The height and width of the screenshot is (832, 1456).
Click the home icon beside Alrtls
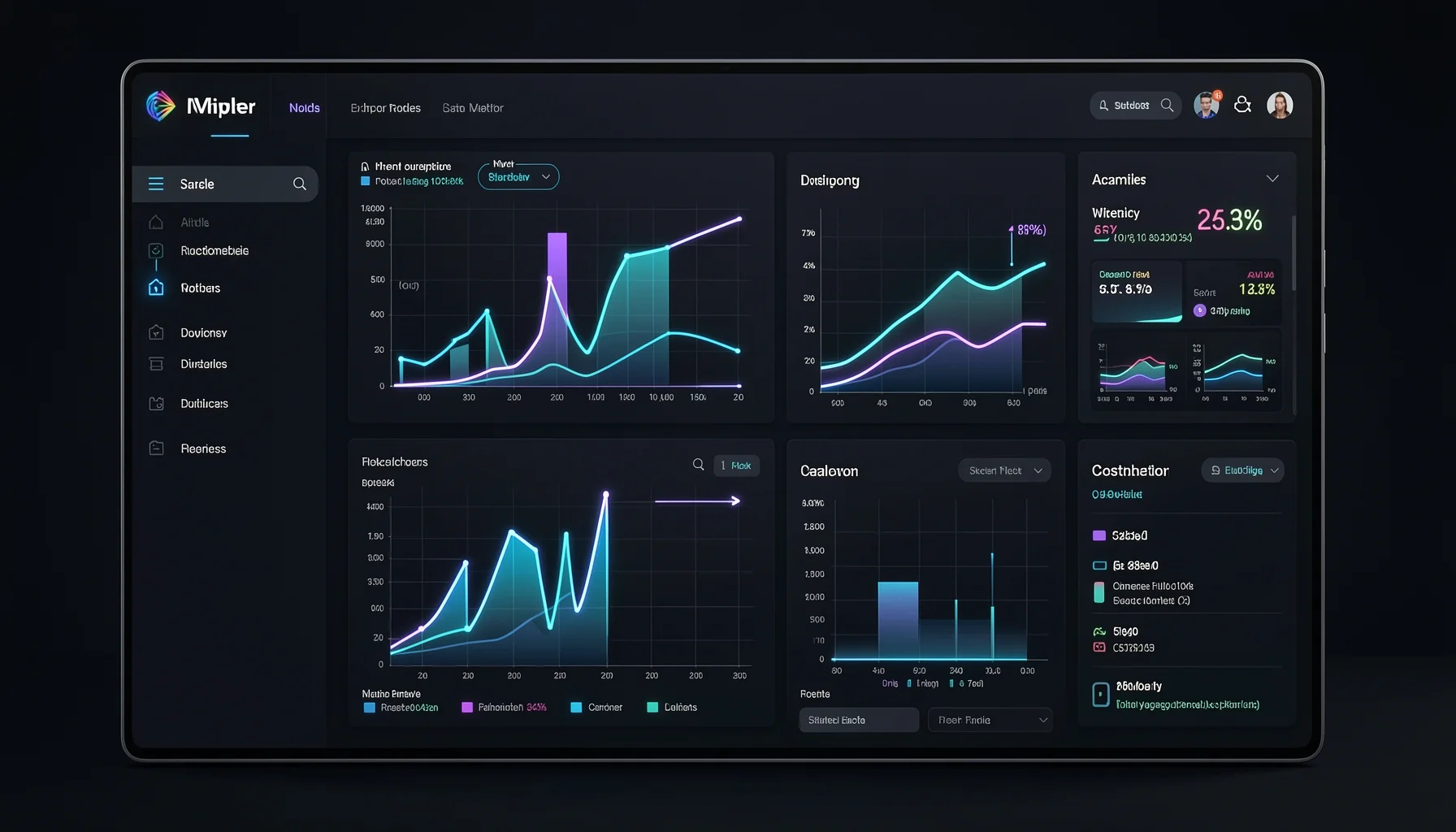[x=156, y=222]
